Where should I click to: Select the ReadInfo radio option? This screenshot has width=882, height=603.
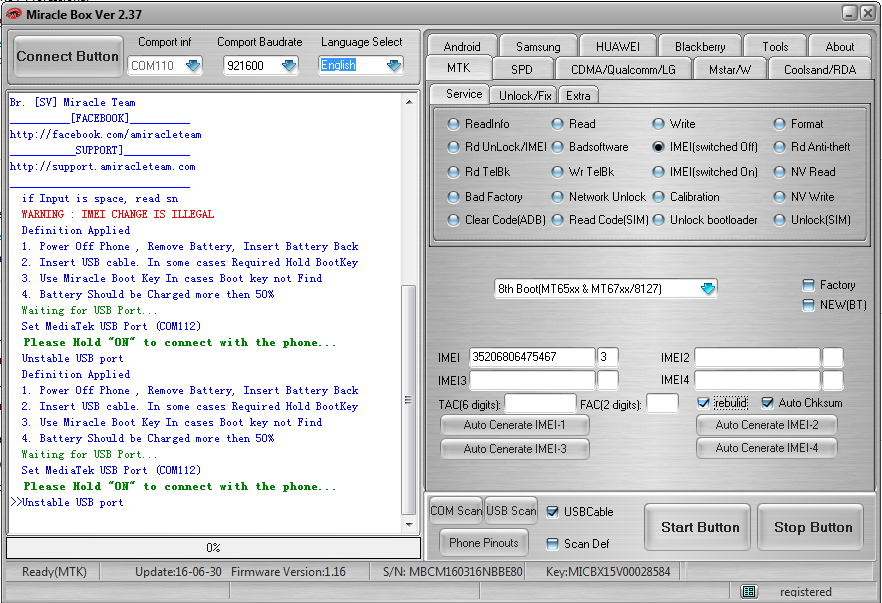click(x=453, y=124)
